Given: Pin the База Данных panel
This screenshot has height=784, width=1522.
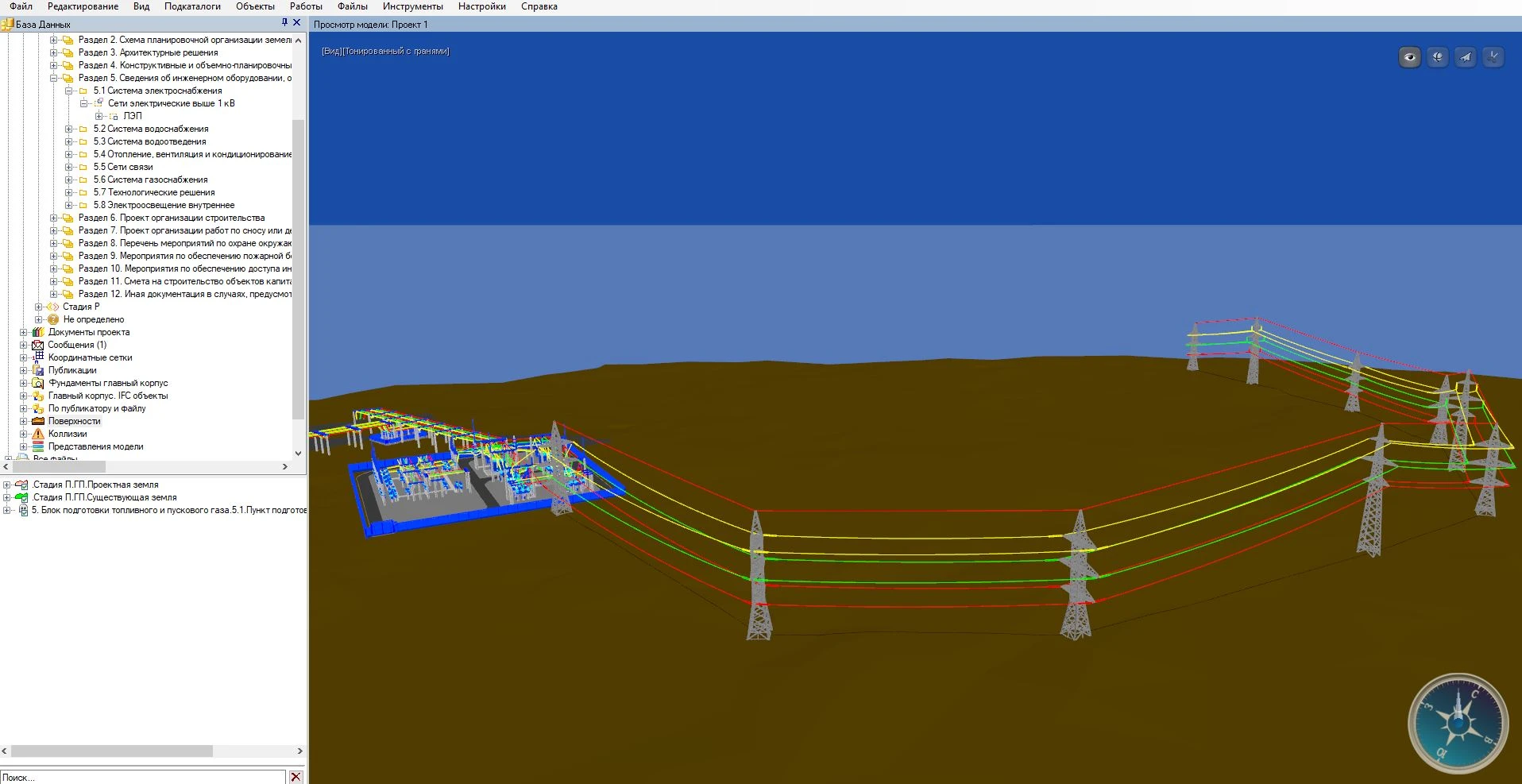Looking at the screenshot, I should click(284, 23).
